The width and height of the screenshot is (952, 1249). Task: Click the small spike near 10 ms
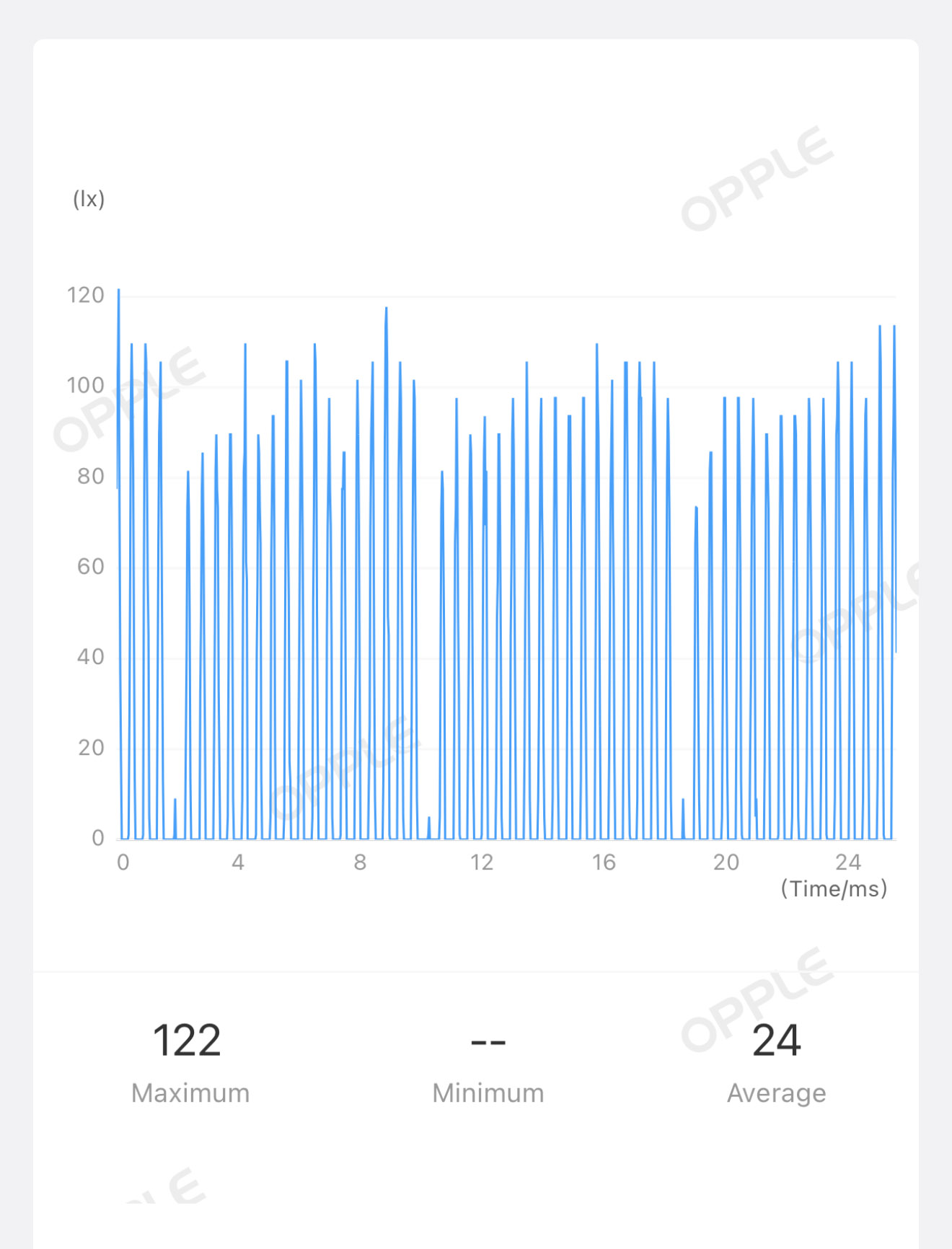pos(429,827)
